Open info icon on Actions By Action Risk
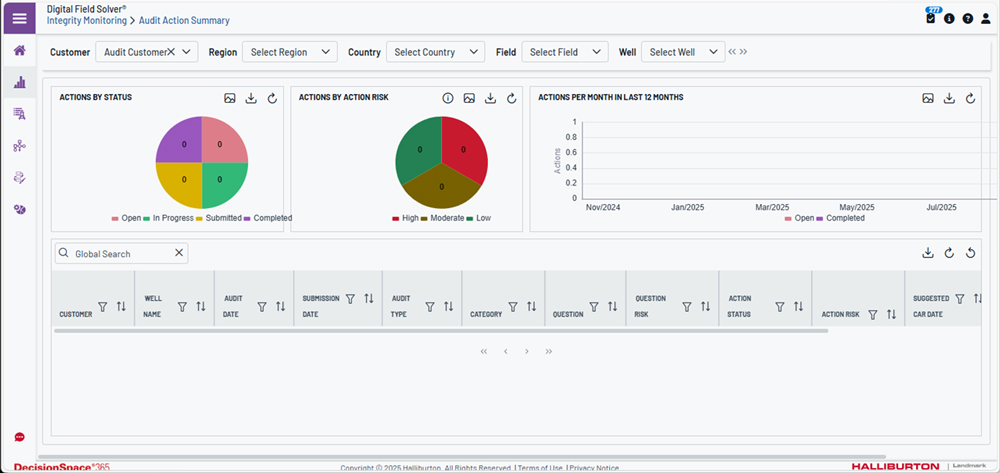The width and height of the screenshot is (1000, 473). (x=448, y=98)
